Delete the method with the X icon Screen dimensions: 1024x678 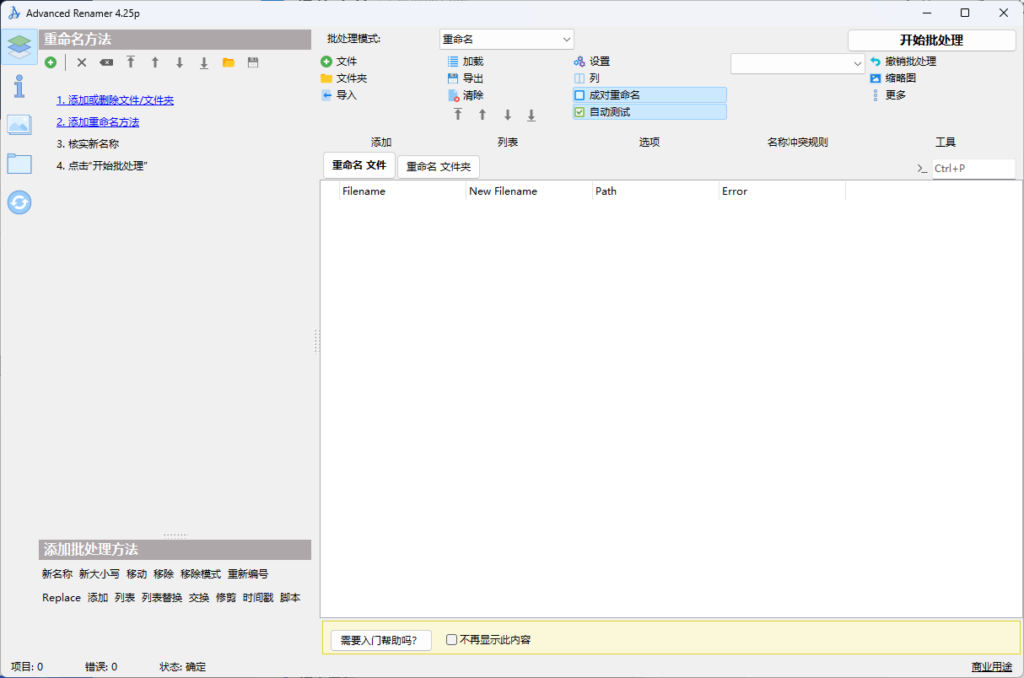click(82, 63)
